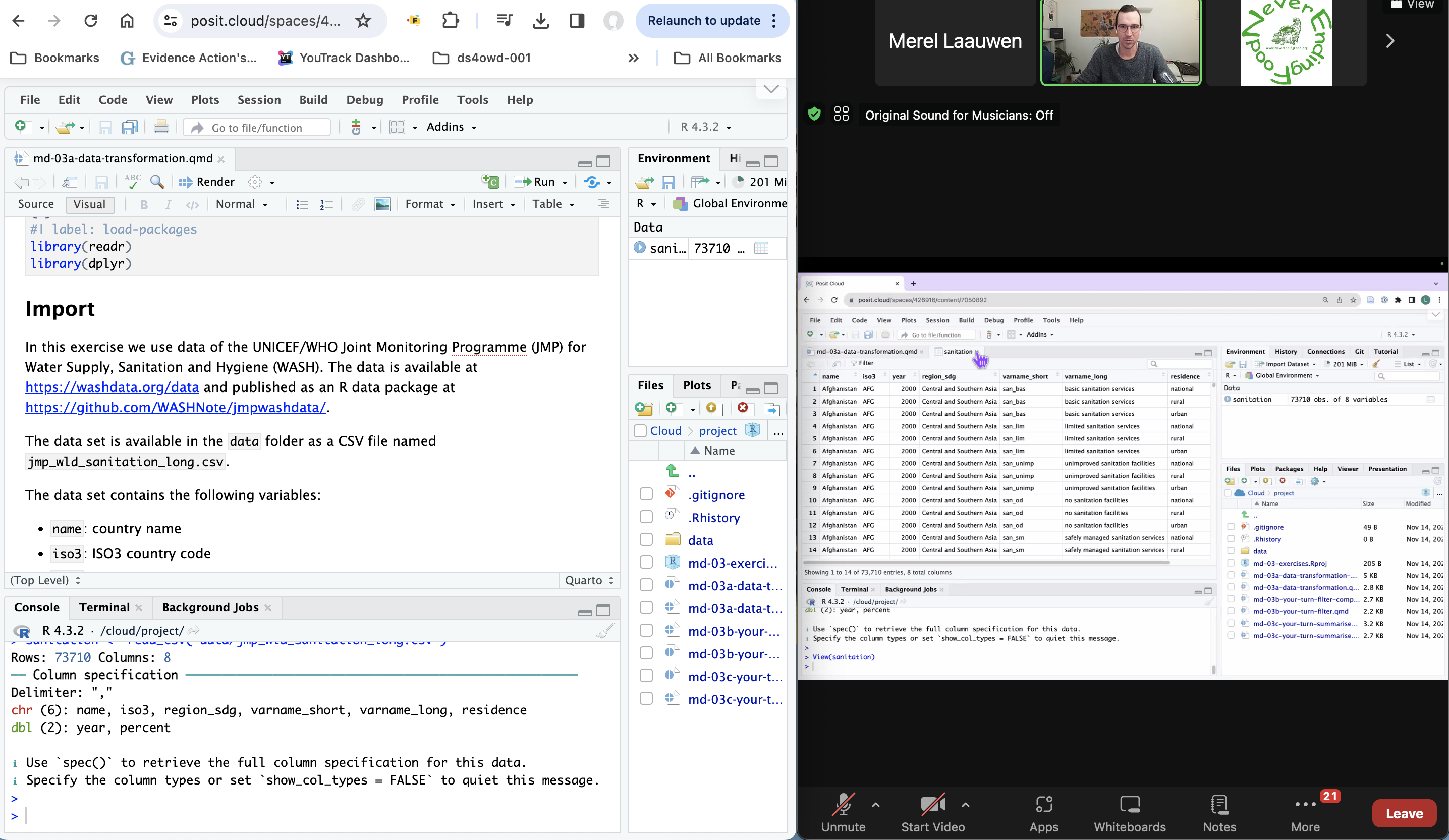1449x840 pixels.
Task: Check the box next to .gitignore
Action: pyautogui.click(x=646, y=494)
